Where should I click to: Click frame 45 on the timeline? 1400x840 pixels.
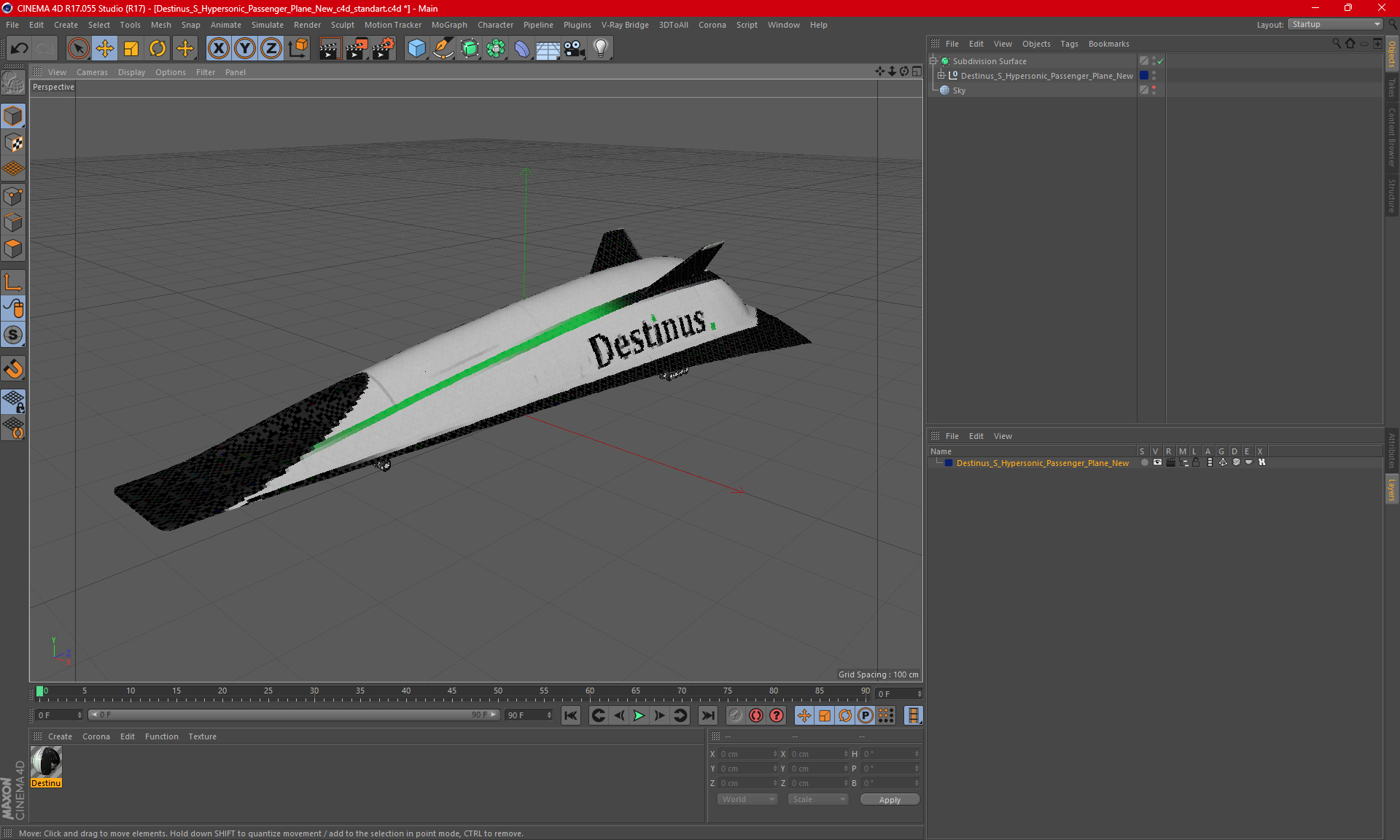pyautogui.click(x=452, y=691)
